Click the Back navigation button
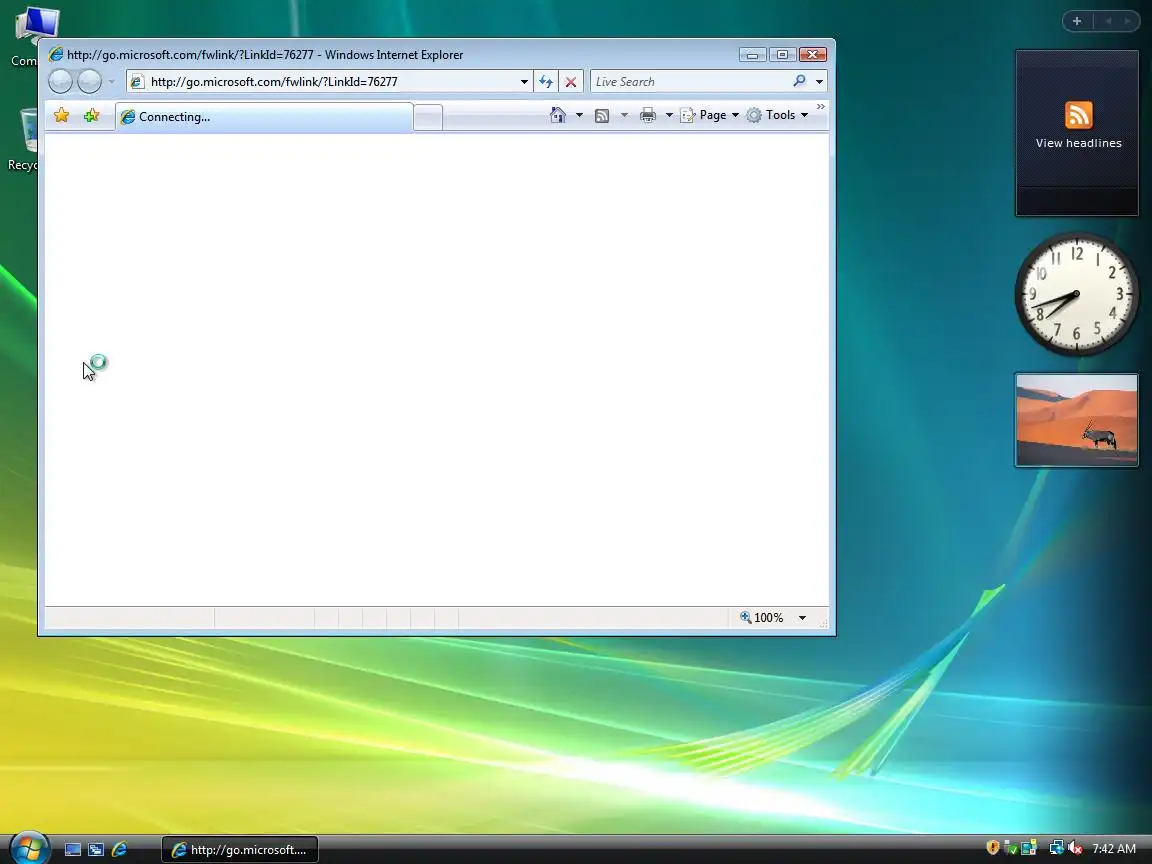 point(60,82)
